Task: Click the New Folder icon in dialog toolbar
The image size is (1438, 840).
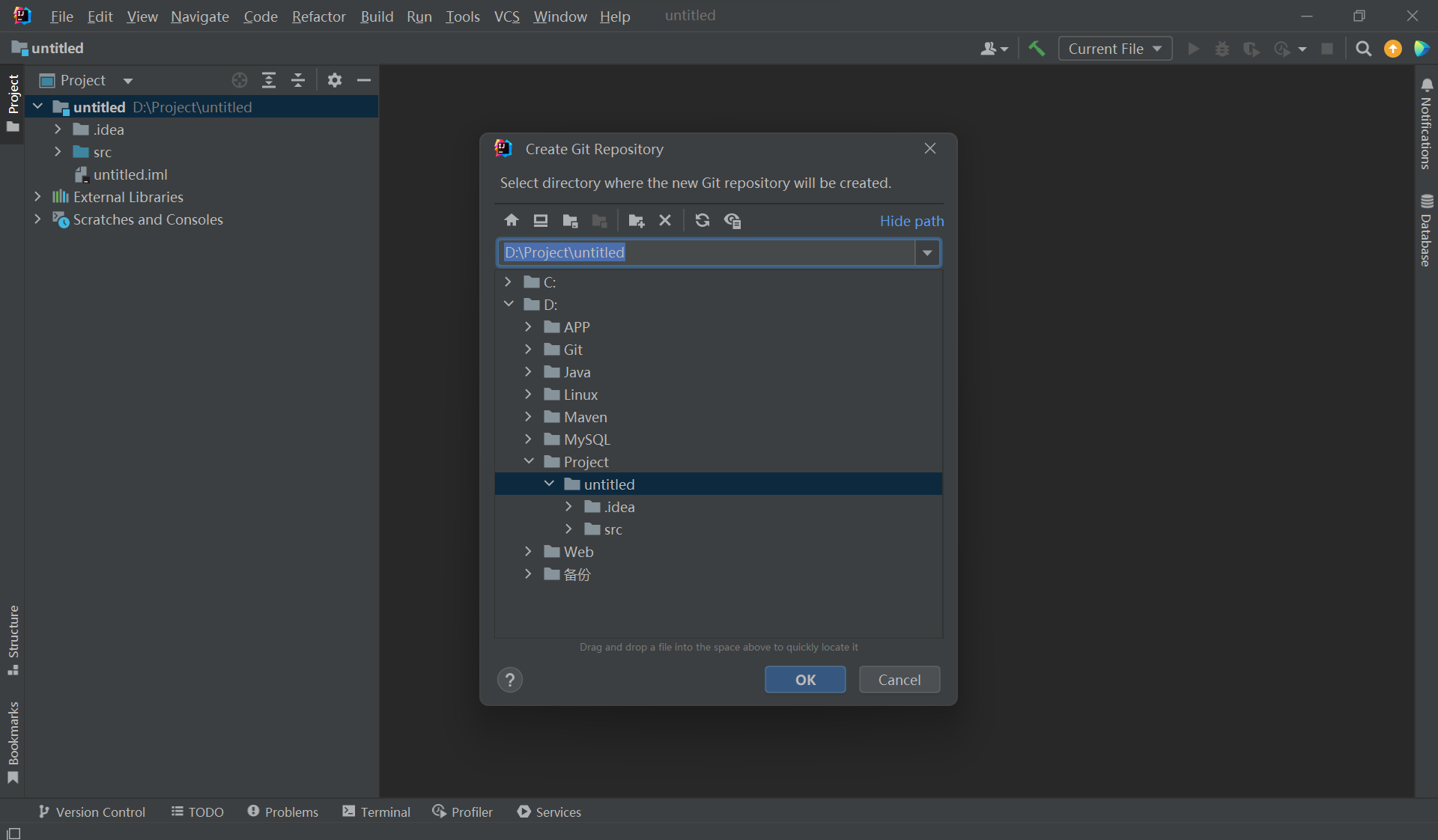Action: (x=636, y=220)
